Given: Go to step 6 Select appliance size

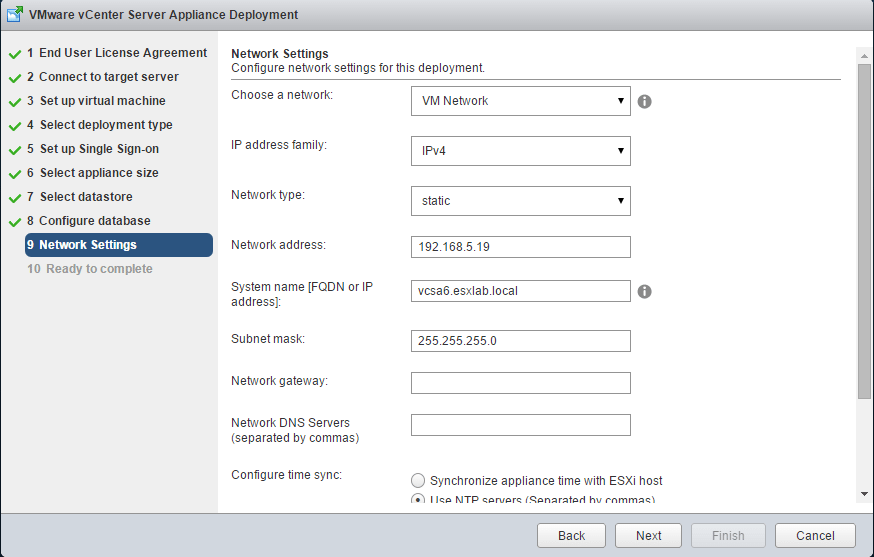Looking at the screenshot, I should (x=93, y=173).
